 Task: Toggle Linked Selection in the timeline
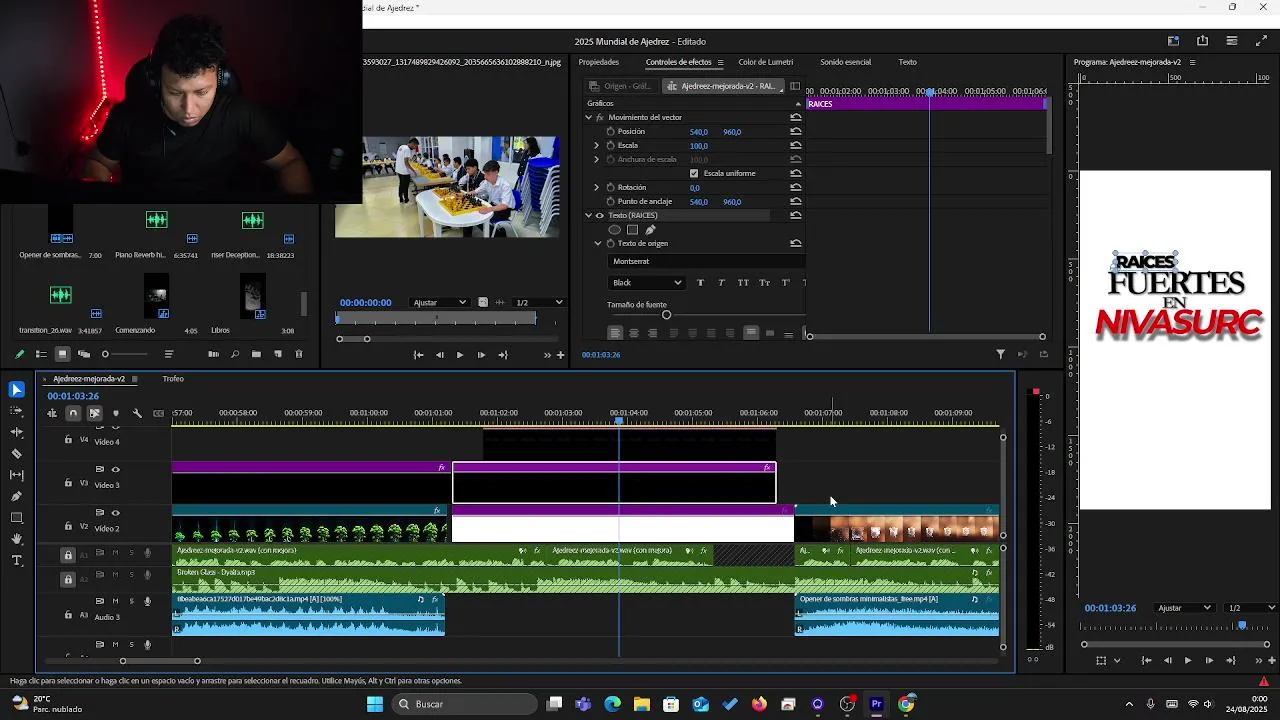click(x=95, y=413)
